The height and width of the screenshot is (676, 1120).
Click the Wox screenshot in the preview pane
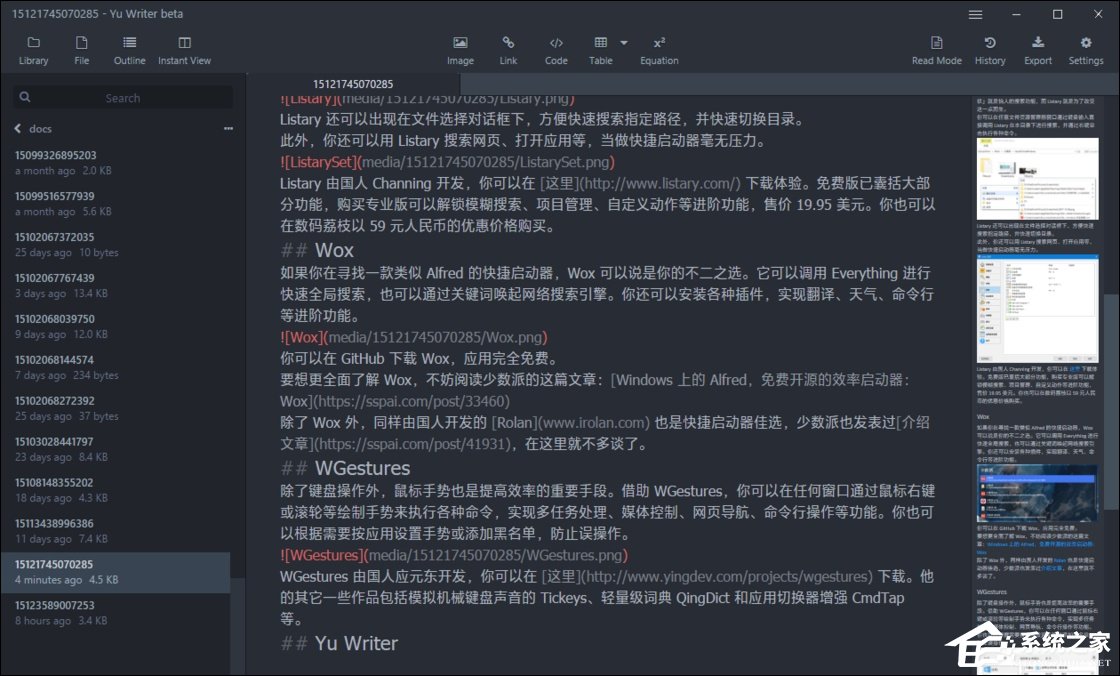coord(1036,493)
